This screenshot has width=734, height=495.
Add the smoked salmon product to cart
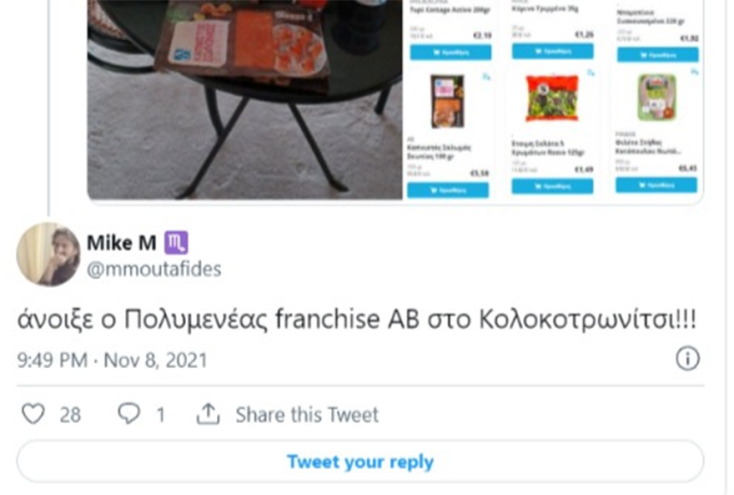pyautogui.click(x=448, y=190)
